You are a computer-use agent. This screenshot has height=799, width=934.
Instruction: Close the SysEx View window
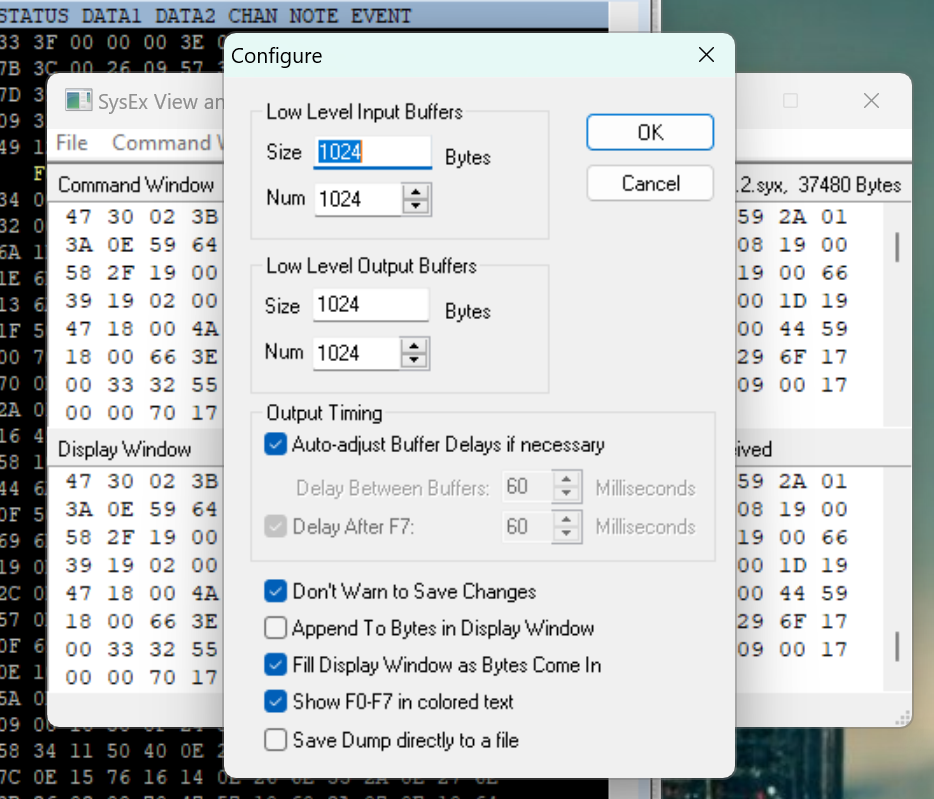pyautogui.click(x=871, y=101)
